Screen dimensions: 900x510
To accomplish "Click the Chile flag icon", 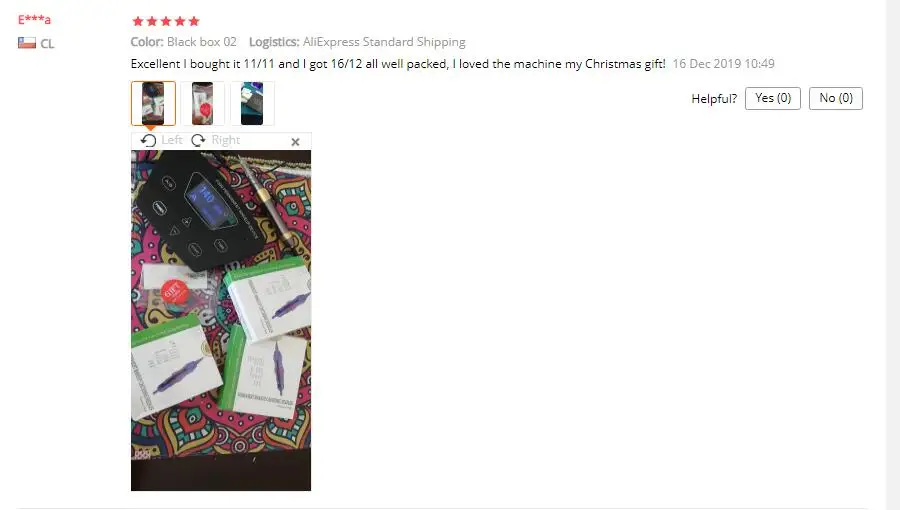I will click(x=26, y=43).
